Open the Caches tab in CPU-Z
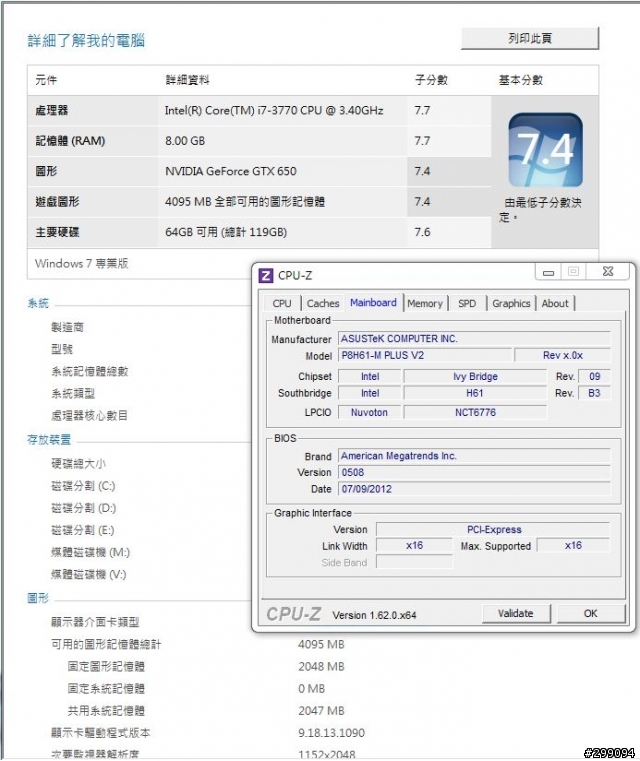640x761 pixels. (x=323, y=303)
